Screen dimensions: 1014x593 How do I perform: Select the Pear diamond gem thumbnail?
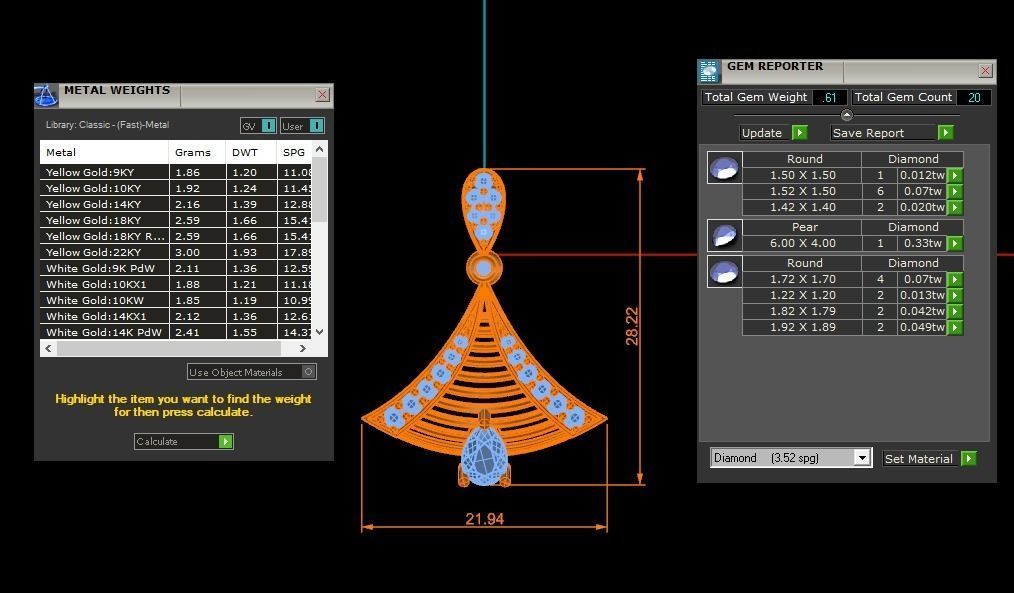(724, 235)
